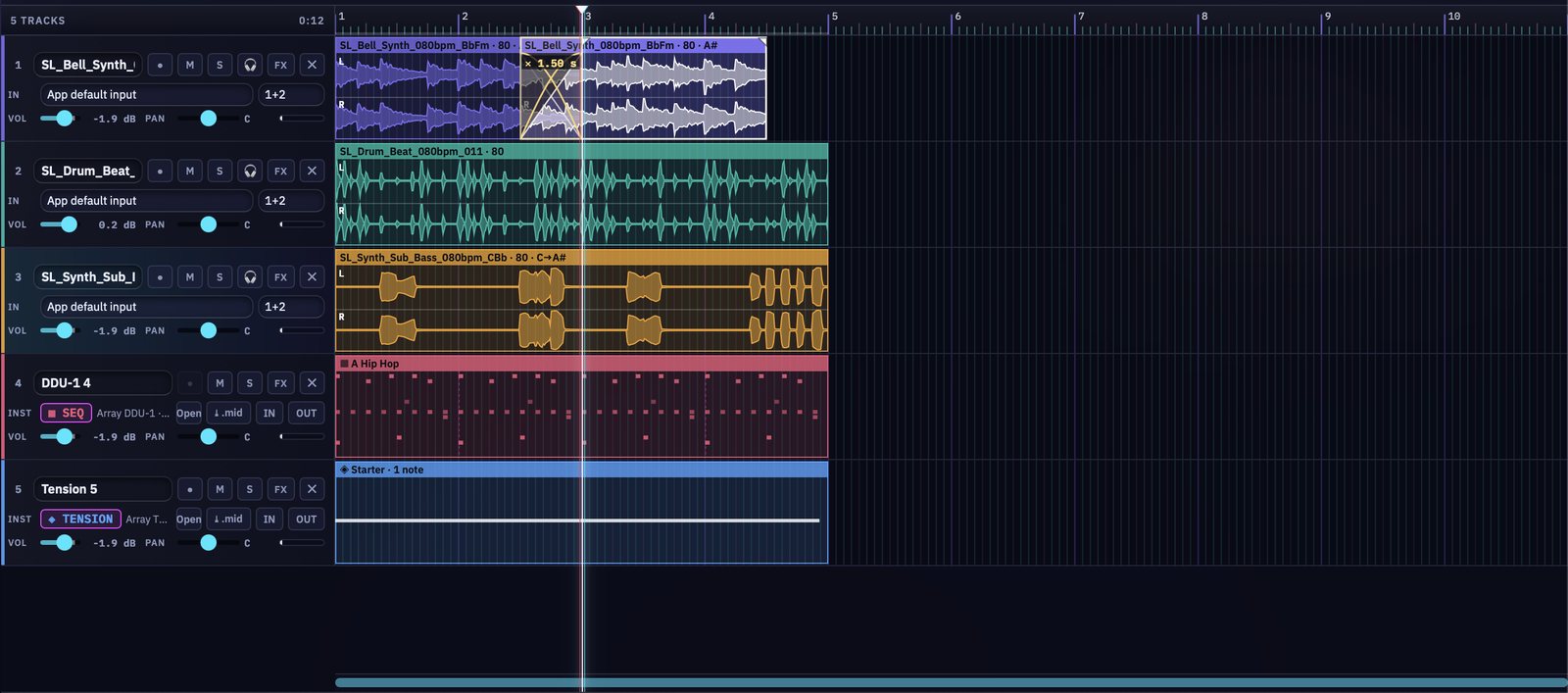Solo the SL_Synth_Sub track

[220, 276]
